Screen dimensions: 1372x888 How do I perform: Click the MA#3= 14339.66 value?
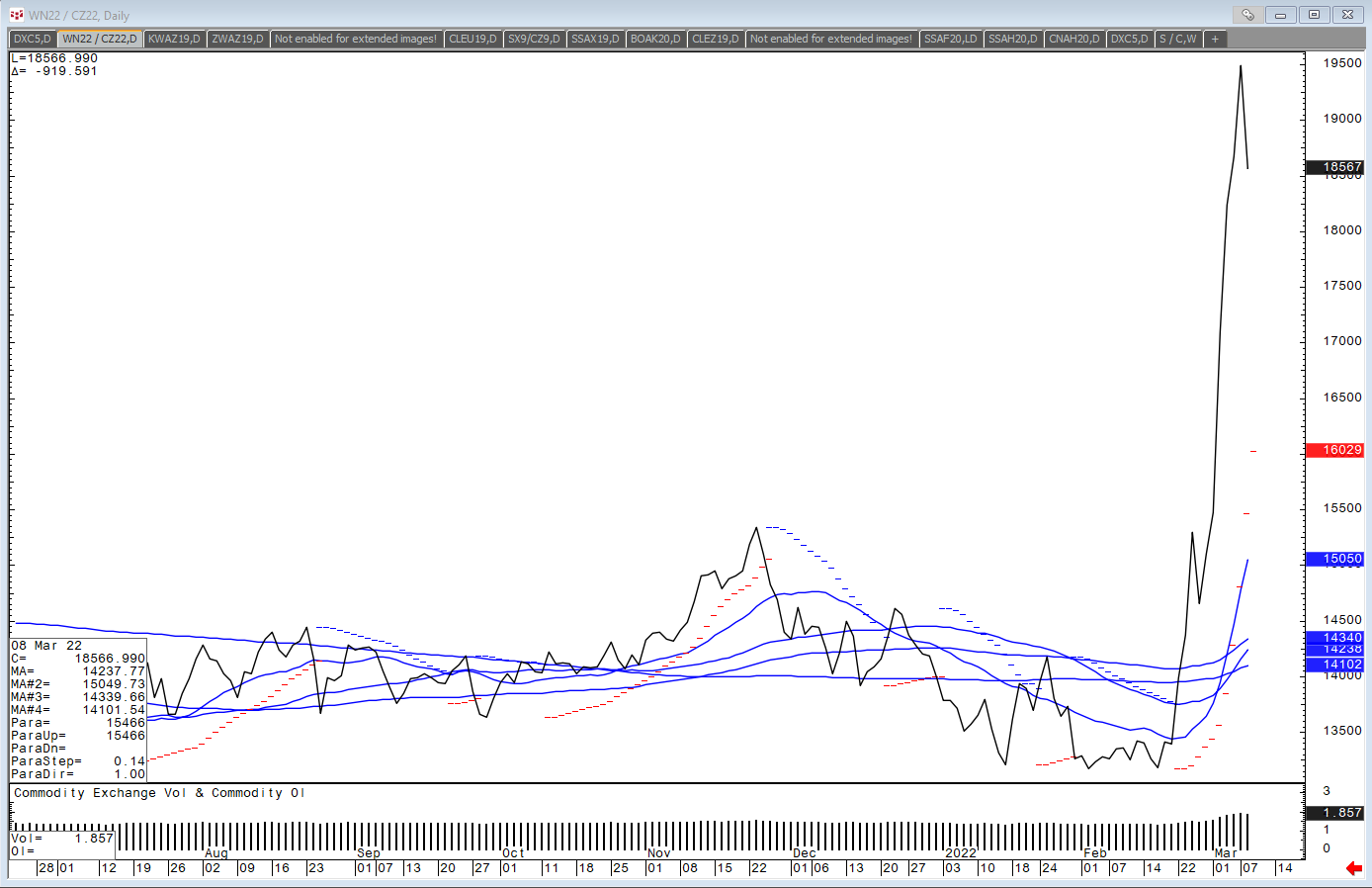tap(78, 697)
